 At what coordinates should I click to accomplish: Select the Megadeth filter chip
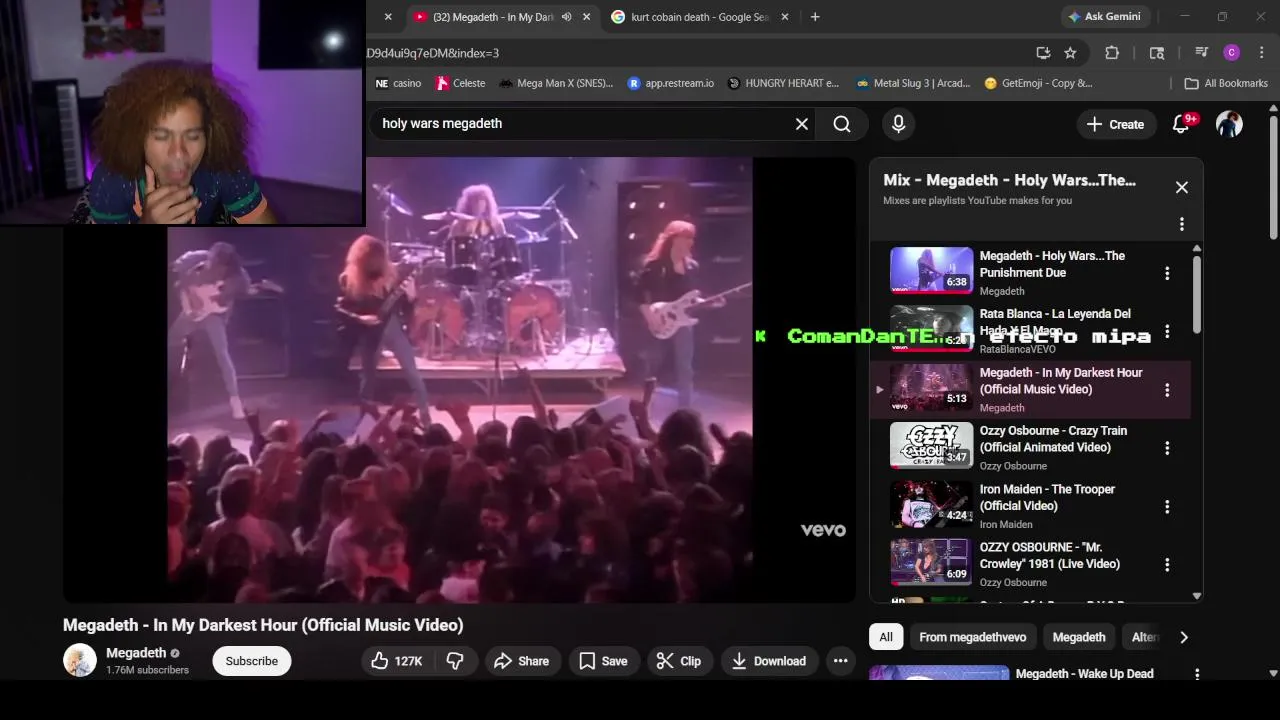tap(1079, 637)
